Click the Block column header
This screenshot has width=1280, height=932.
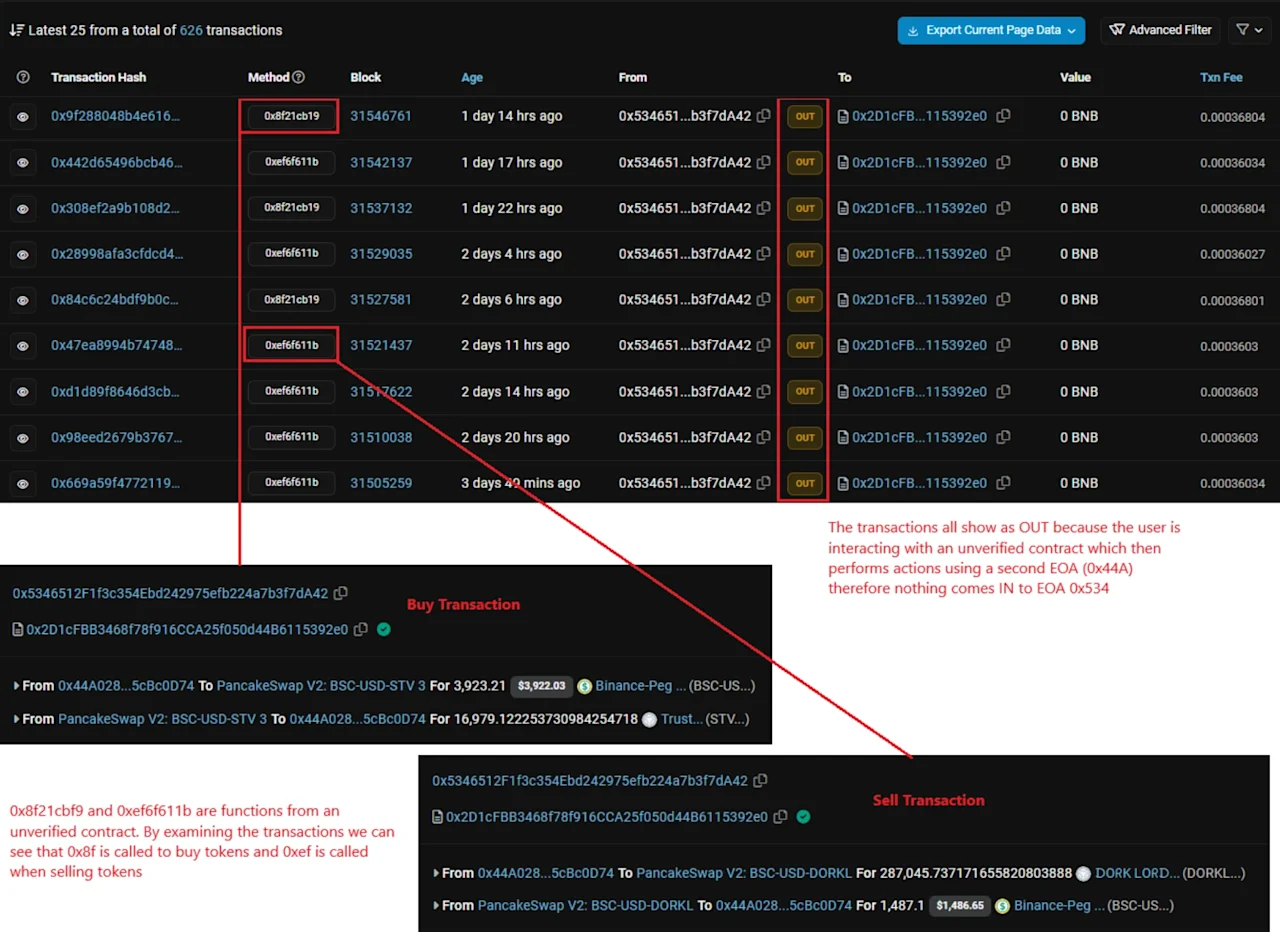tap(366, 77)
